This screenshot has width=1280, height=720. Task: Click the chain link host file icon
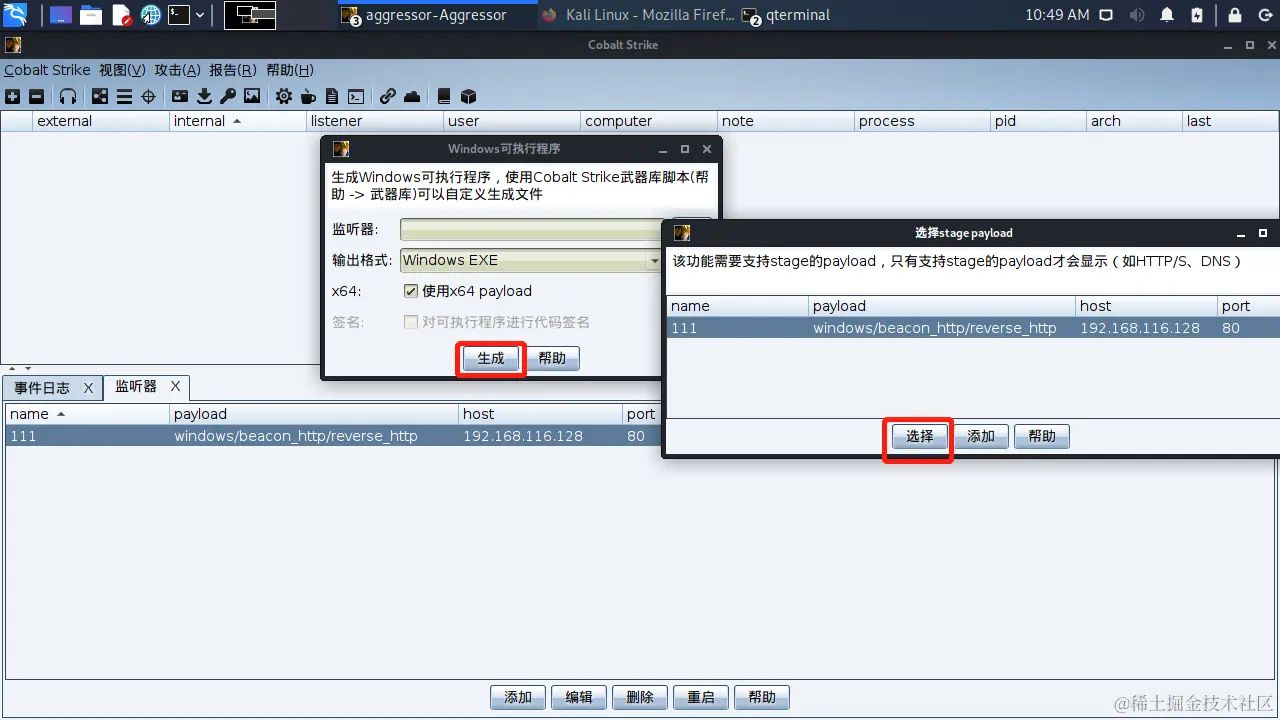click(x=388, y=97)
